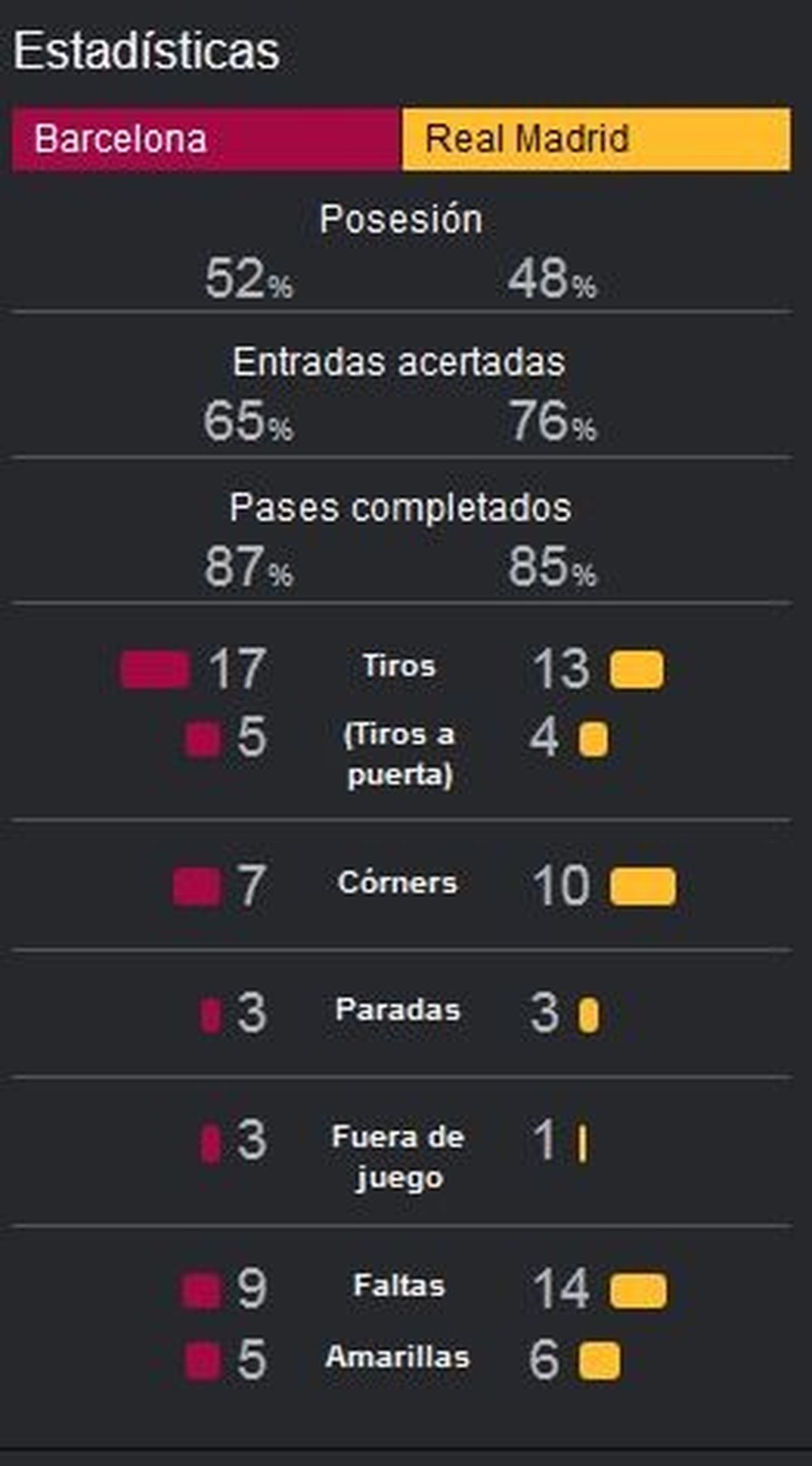Click Real Madrid's yellow Amarillas bar
The image size is (812, 1466).
(x=600, y=1362)
